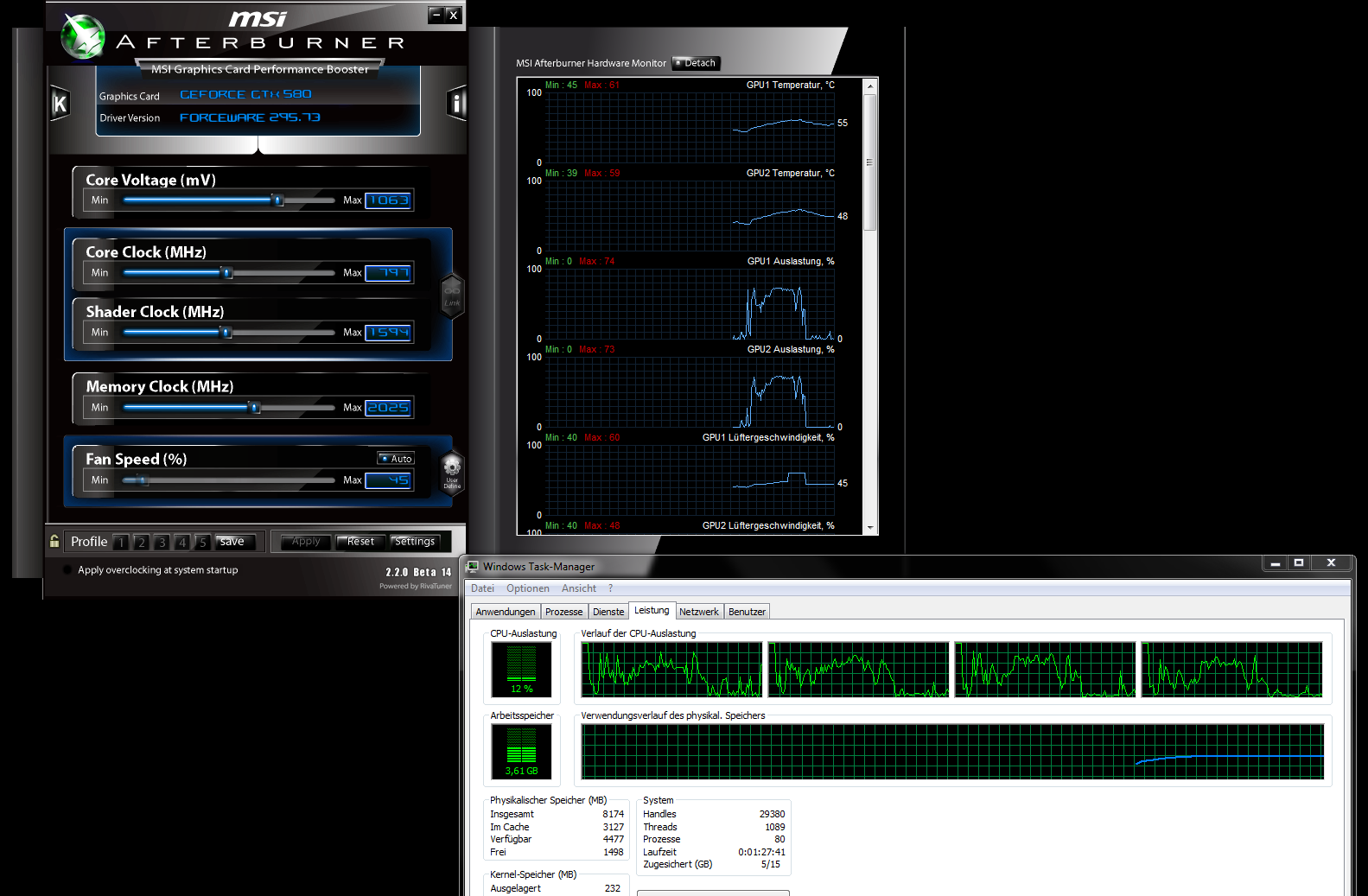Click the Memory Clock slider handle
The image size is (1368, 896).
click(x=254, y=408)
